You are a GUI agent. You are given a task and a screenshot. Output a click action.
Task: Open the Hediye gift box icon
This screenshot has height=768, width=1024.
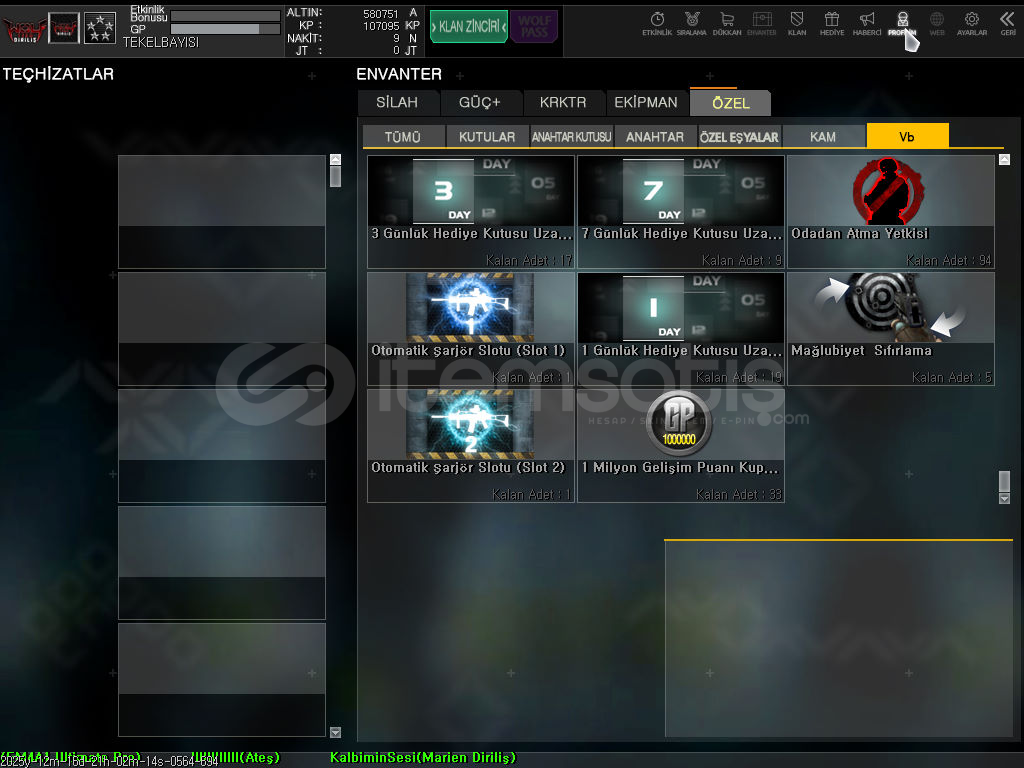[x=831, y=22]
